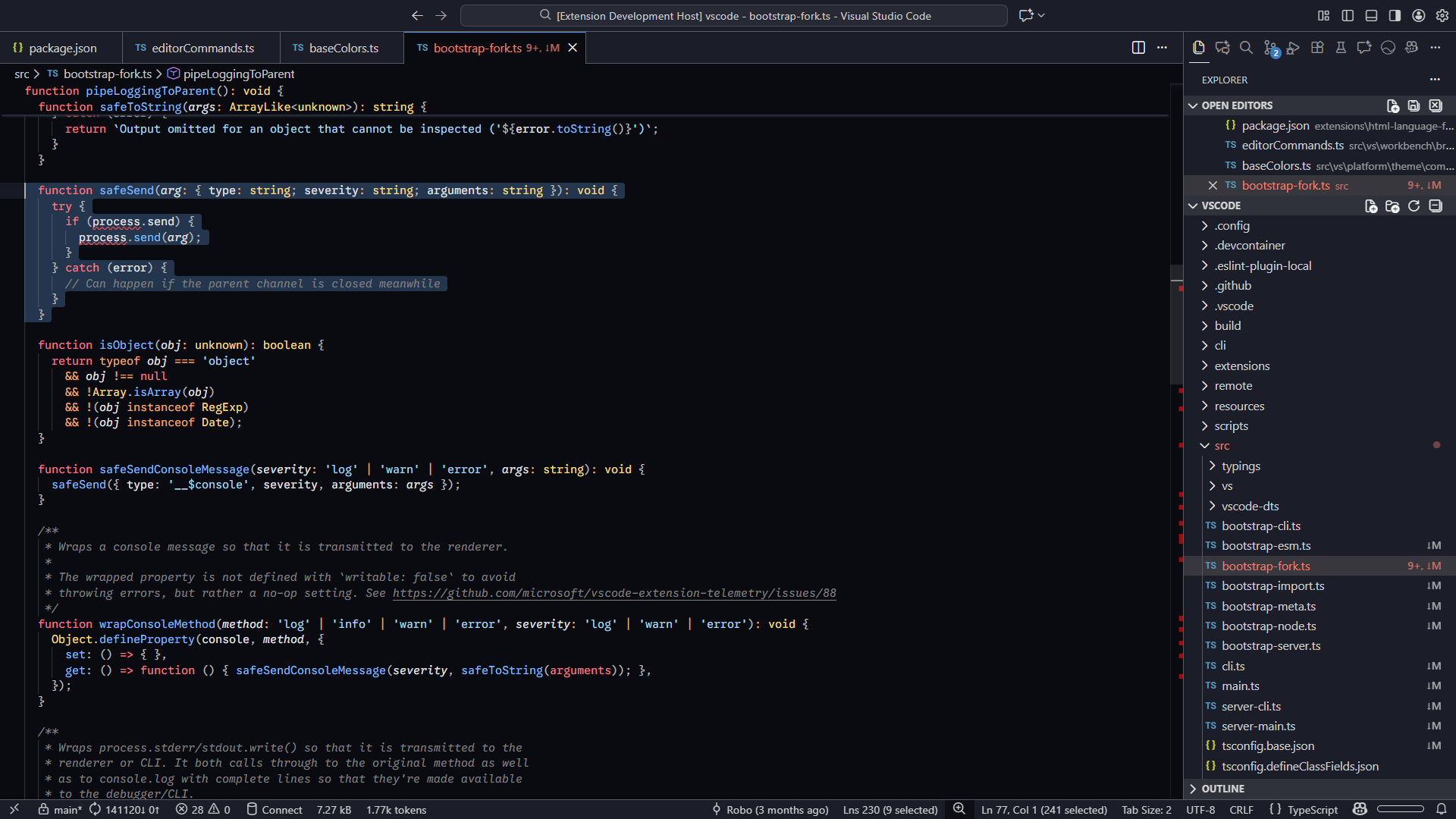Toggle the Panel visibility in title bar
The height and width of the screenshot is (819, 1456).
(1371, 15)
